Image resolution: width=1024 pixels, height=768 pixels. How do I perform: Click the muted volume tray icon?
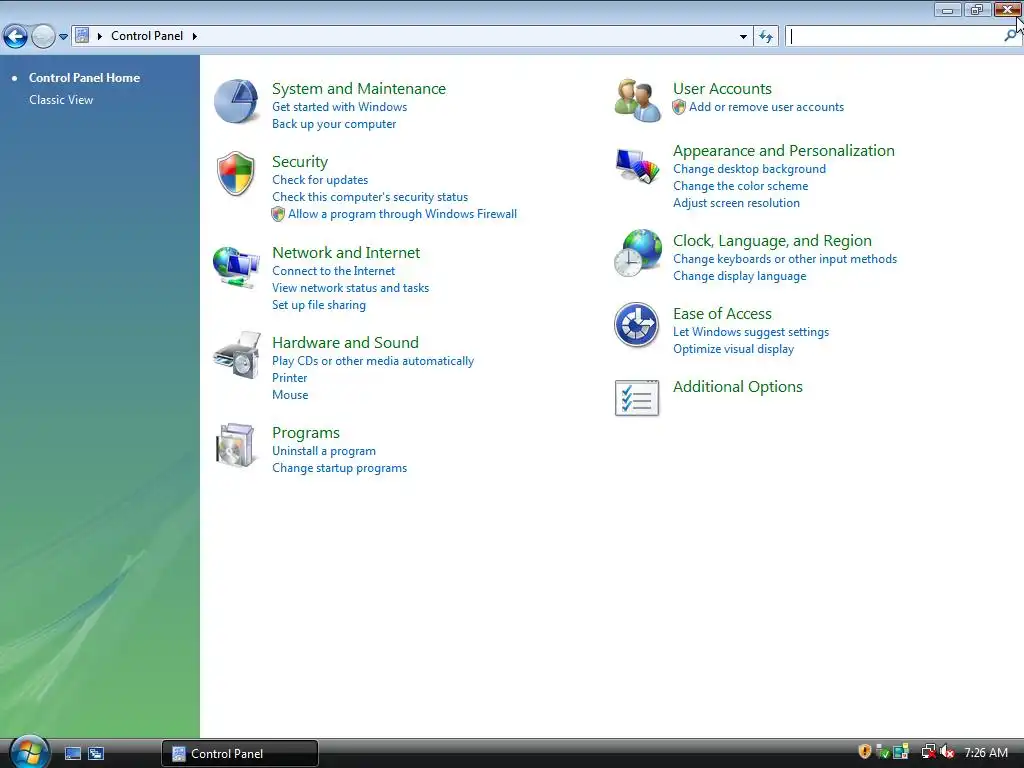tap(947, 752)
